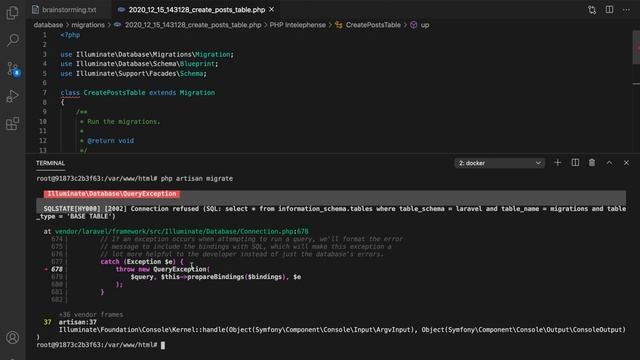Open the editor More Actions menu
The width and height of the screenshot is (640, 360).
tap(626, 10)
